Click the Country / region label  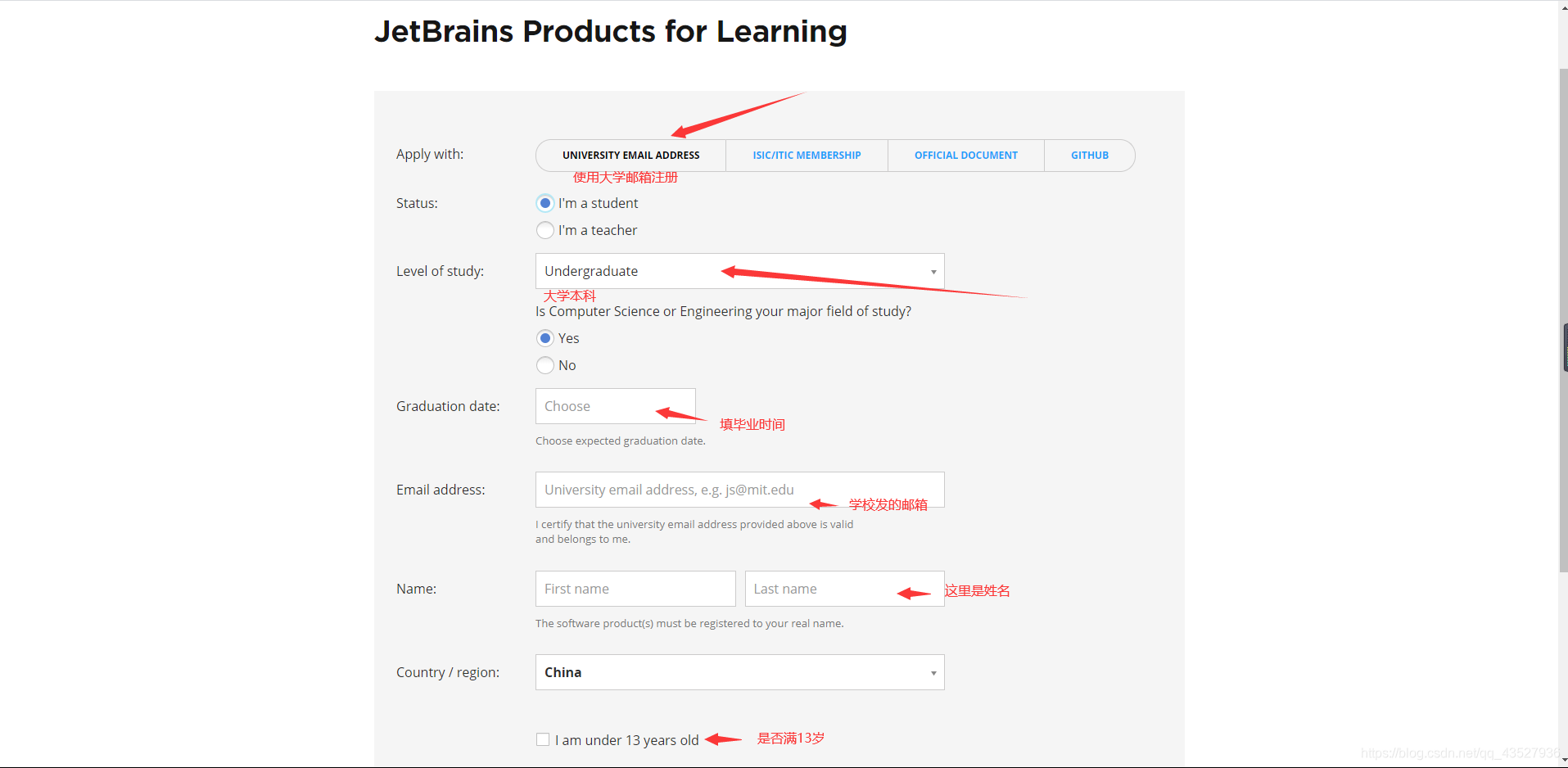[448, 672]
